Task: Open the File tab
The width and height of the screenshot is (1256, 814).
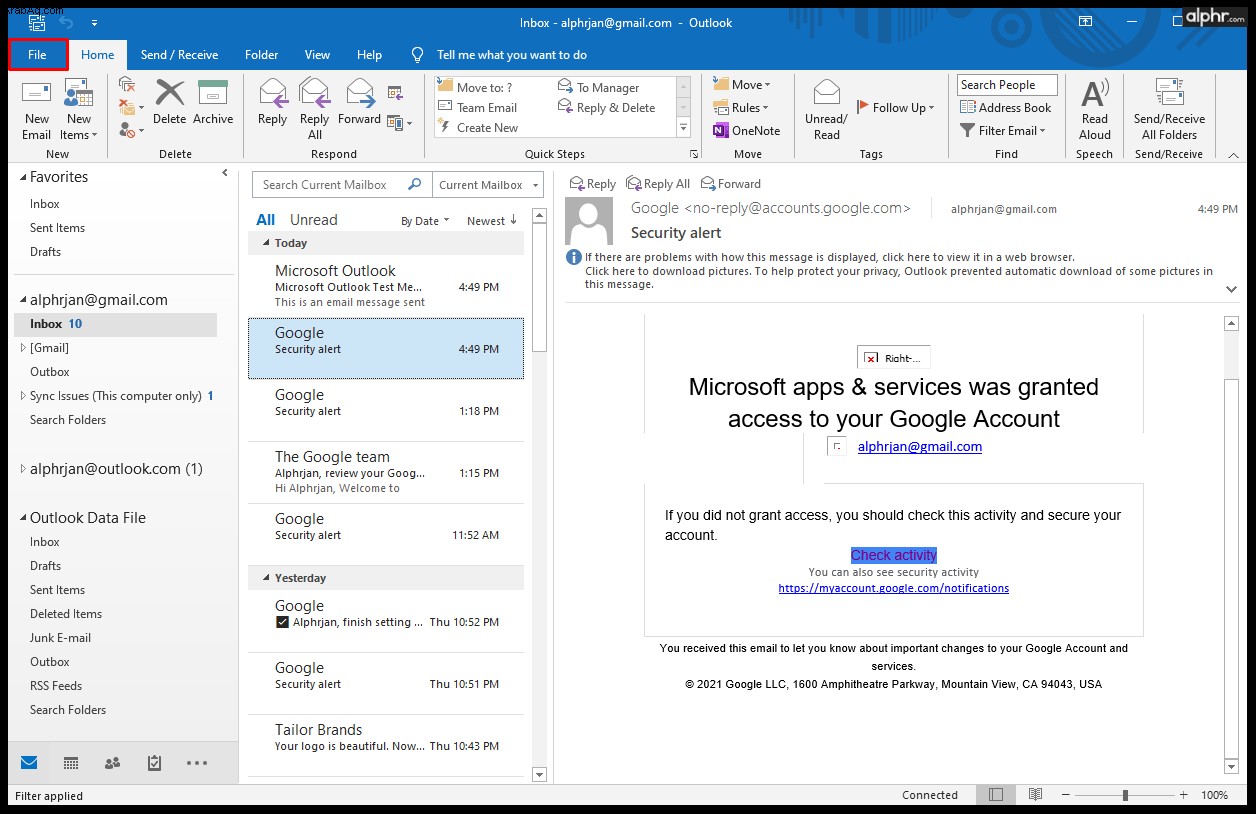Action: [38, 55]
